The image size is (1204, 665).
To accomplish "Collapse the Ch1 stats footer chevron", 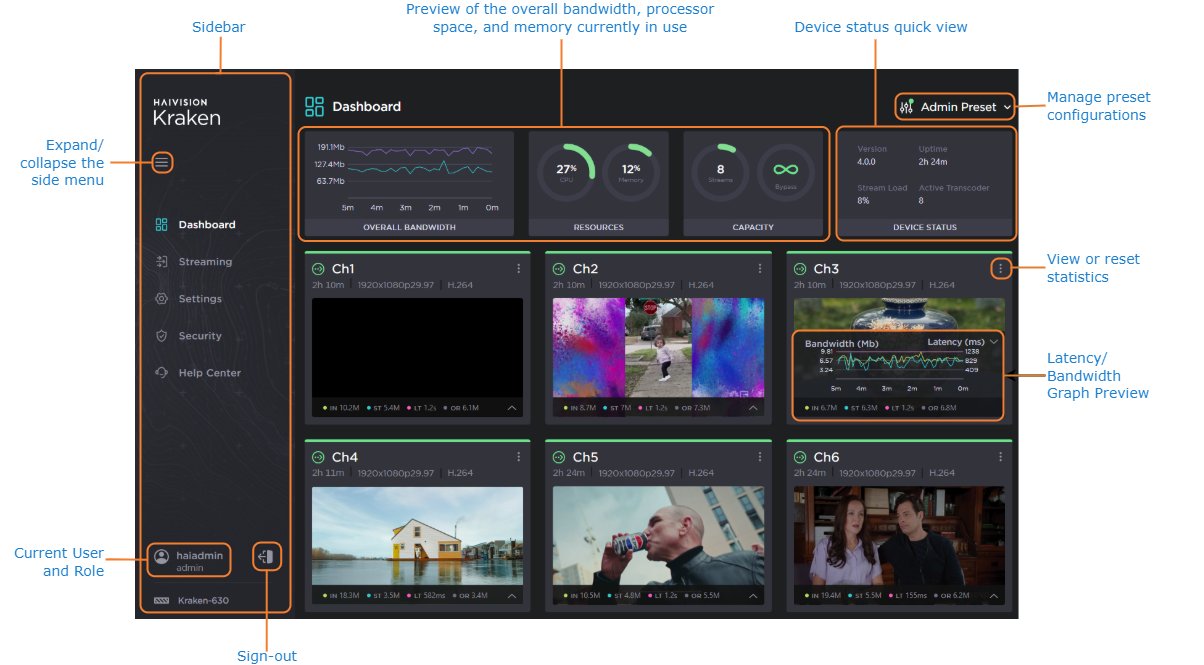I will coord(510,407).
